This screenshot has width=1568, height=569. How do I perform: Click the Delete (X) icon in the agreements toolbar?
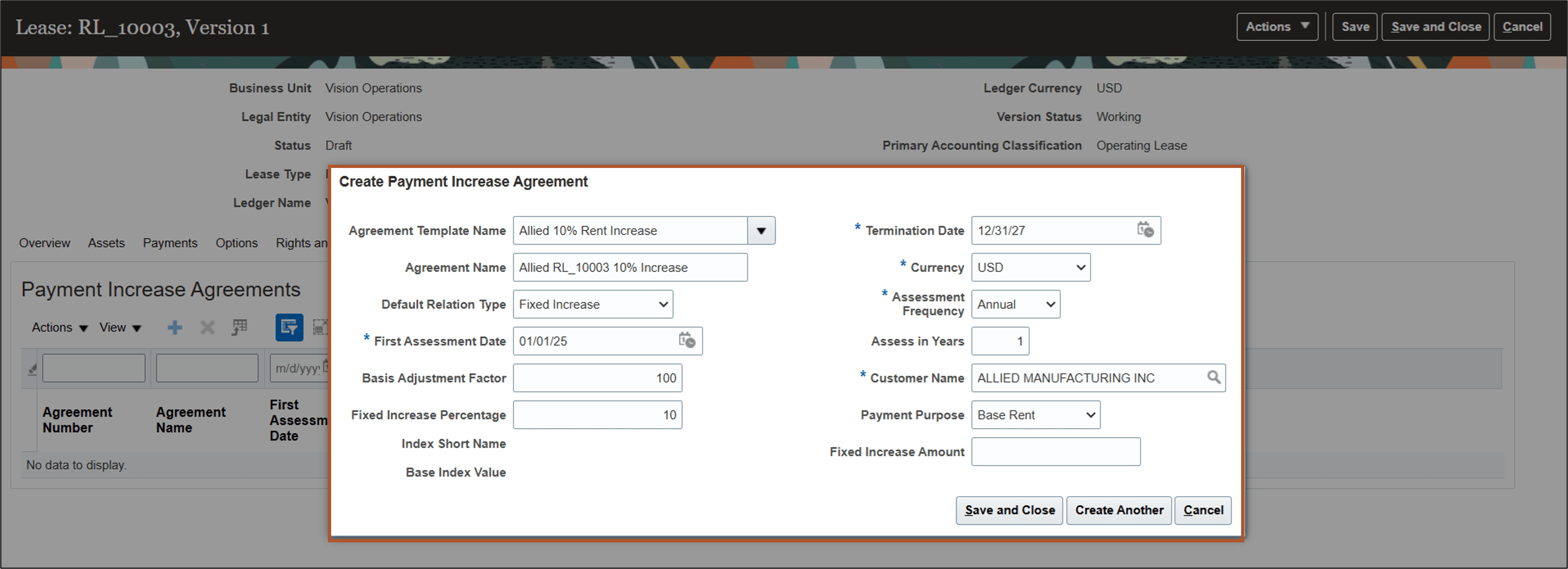click(207, 327)
